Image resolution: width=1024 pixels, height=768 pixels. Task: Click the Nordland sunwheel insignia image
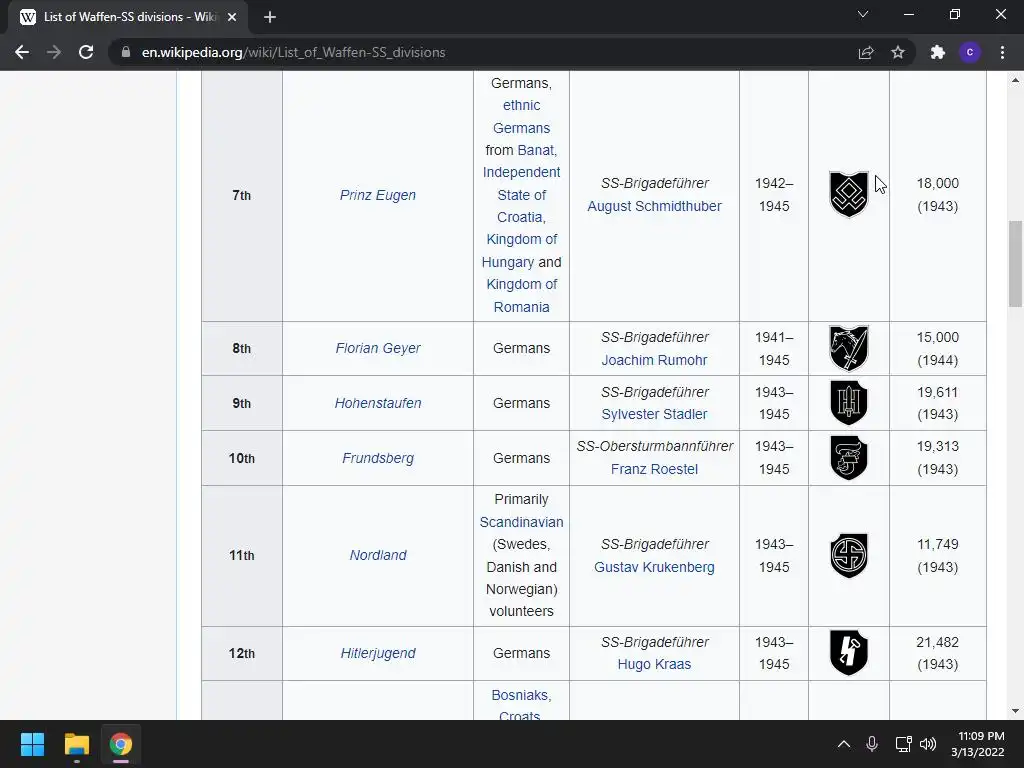pos(848,555)
